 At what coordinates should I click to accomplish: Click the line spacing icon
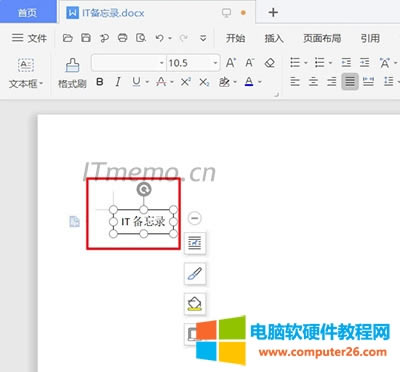(388, 81)
